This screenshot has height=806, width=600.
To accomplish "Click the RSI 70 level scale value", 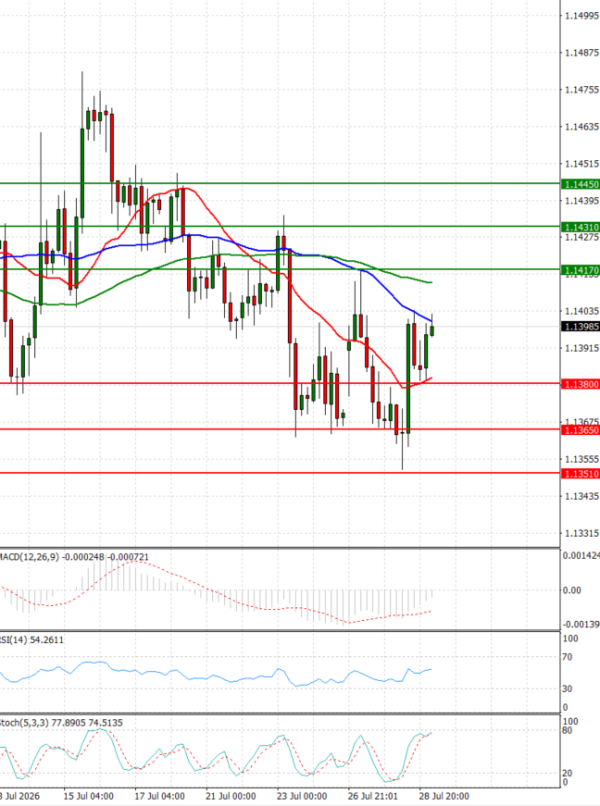I will (567, 657).
